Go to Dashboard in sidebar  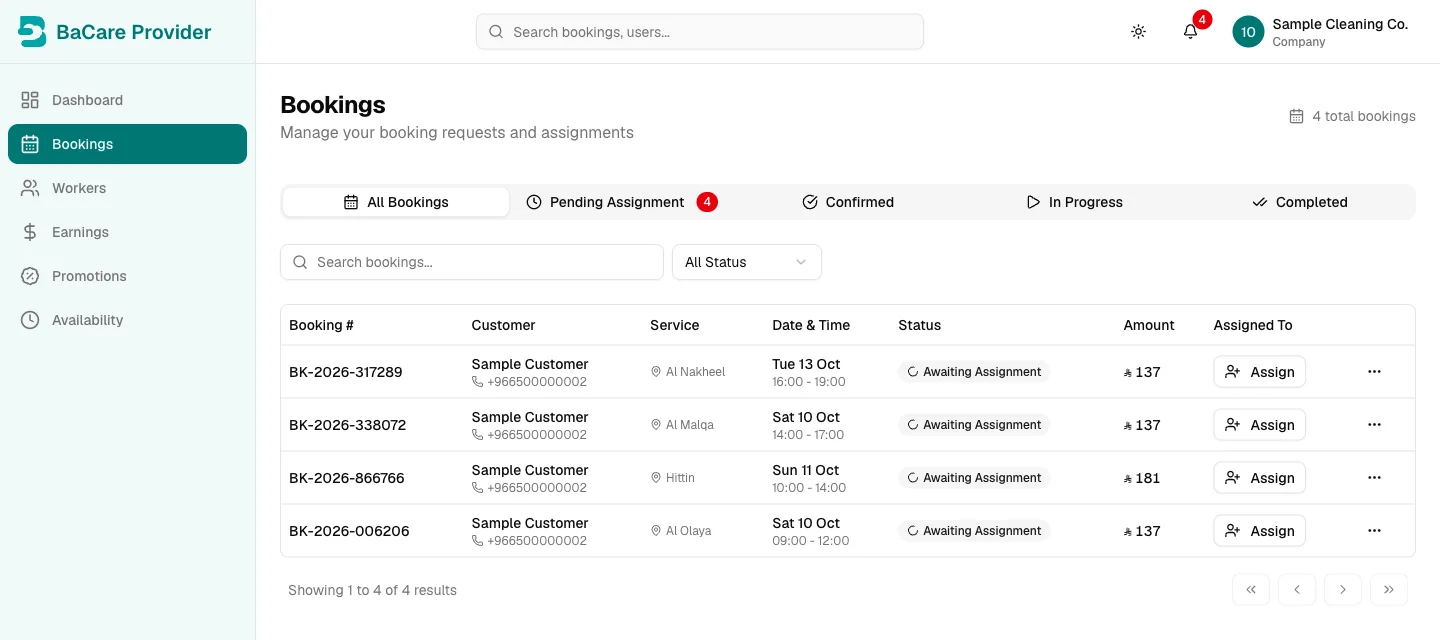(127, 100)
